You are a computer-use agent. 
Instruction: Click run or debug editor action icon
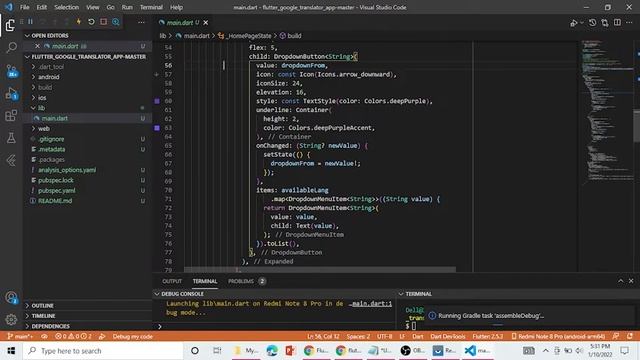point(574,23)
